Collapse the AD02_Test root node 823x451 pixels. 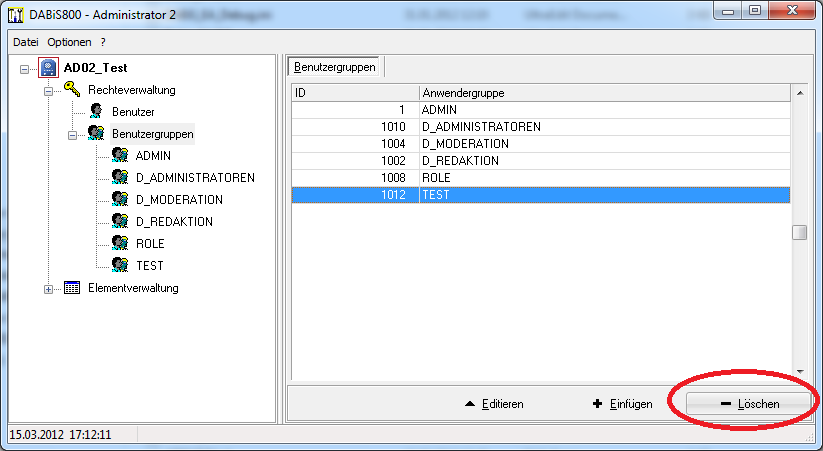pos(25,68)
